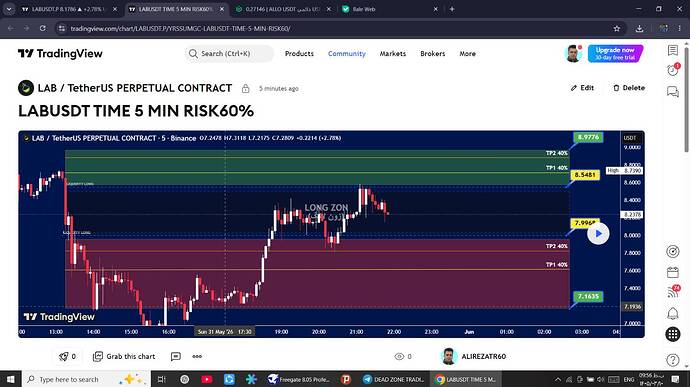
Task: Open the YouTube taskbar icon
Action: (207, 379)
